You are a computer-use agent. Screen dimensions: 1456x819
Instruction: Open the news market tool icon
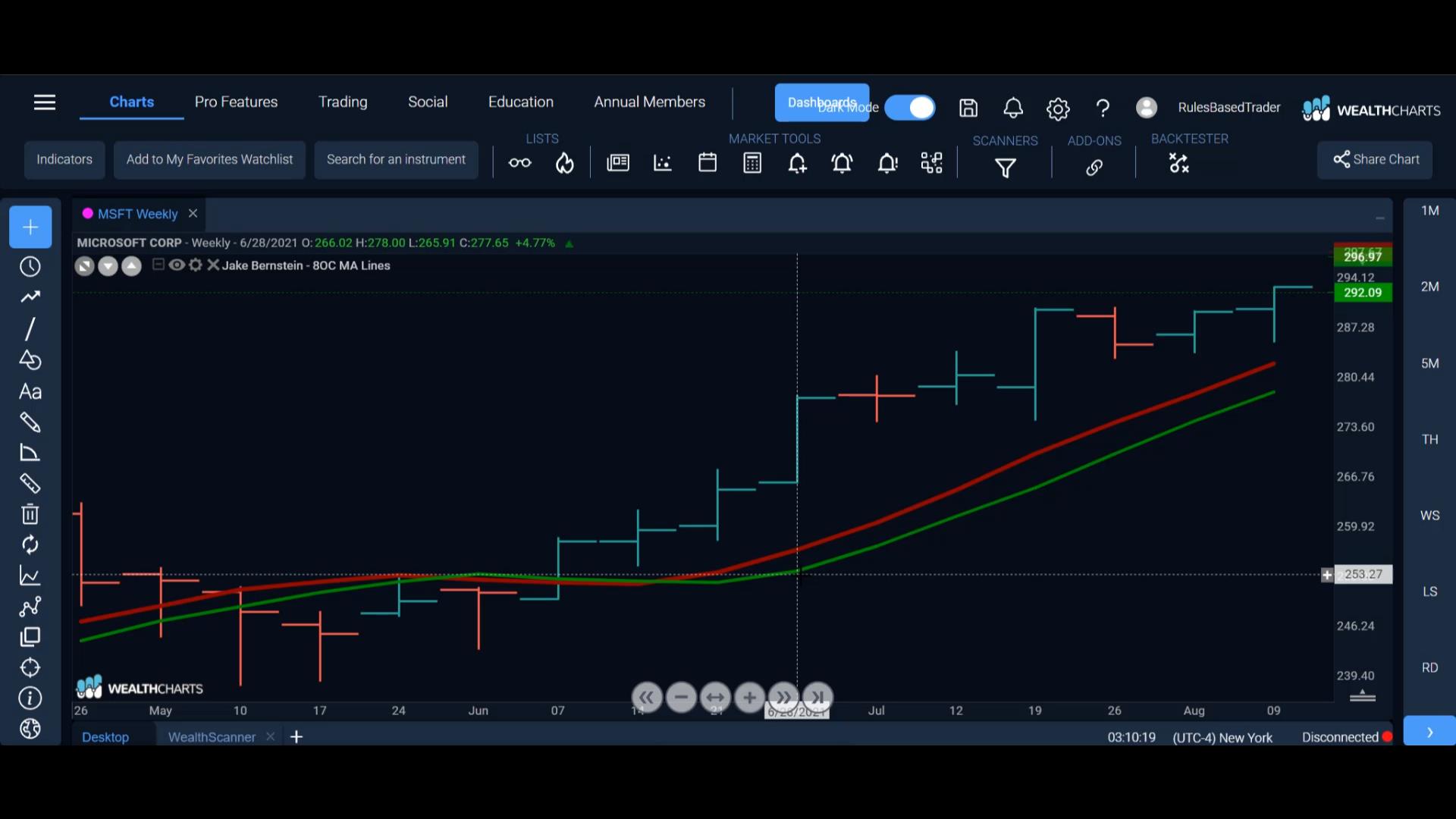click(618, 162)
